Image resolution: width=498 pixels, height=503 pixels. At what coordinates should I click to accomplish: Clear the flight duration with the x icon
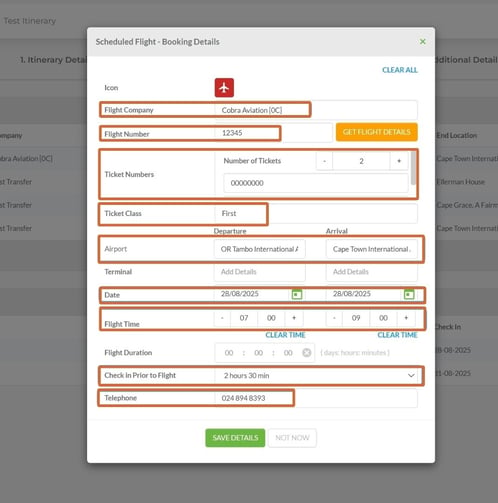[x=306, y=353]
